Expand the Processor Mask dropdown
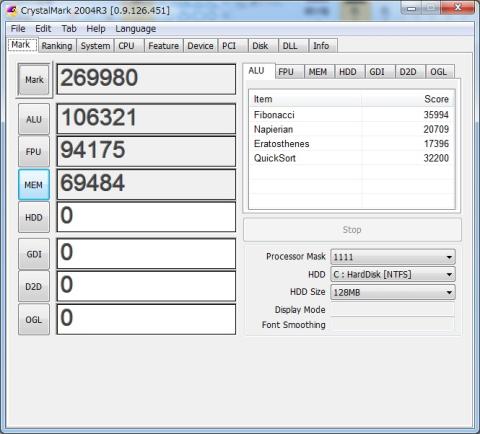 tap(393, 257)
